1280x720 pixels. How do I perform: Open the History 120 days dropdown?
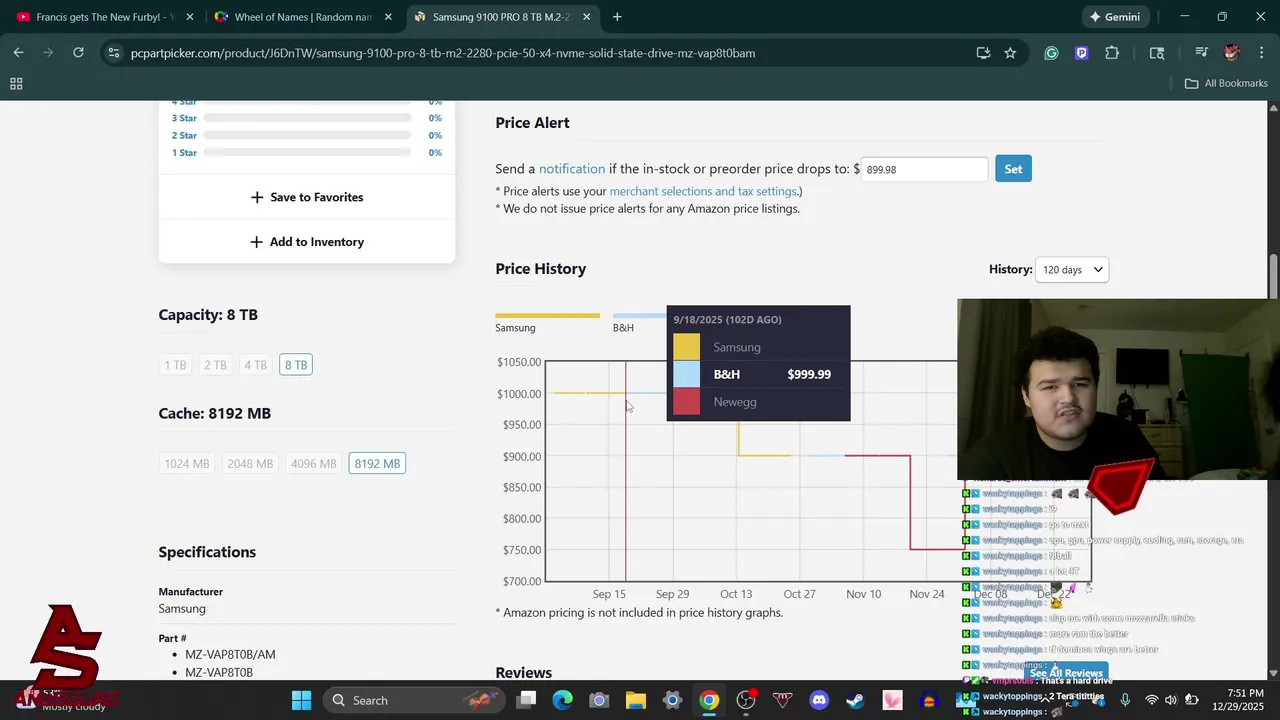(1072, 269)
